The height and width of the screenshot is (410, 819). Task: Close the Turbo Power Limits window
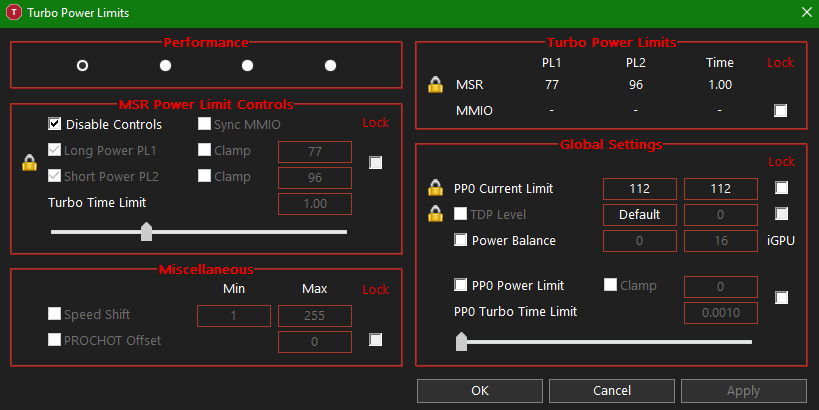tap(806, 13)
